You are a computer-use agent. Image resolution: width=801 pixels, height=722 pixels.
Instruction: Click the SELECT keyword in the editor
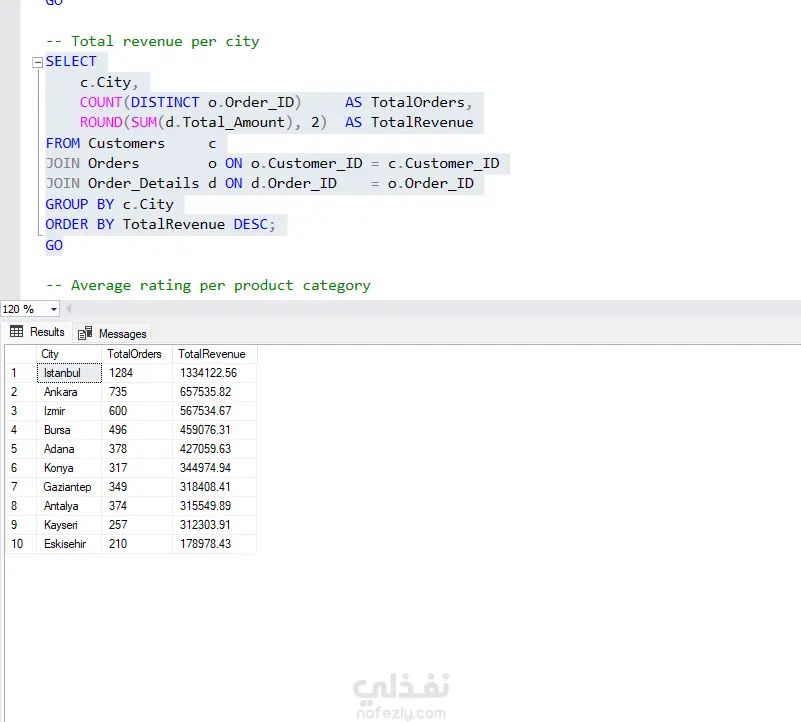point(71,61)
